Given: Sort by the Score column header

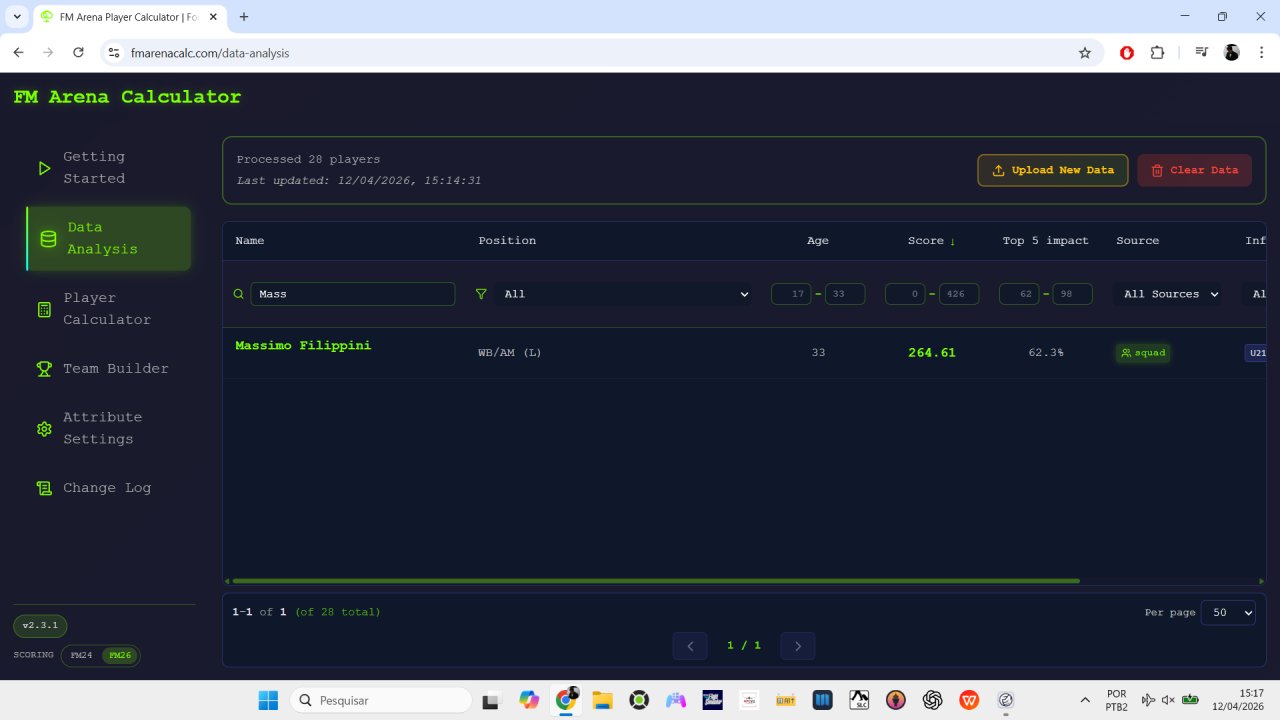Looking at the screenshot, I should coord(931,241).
